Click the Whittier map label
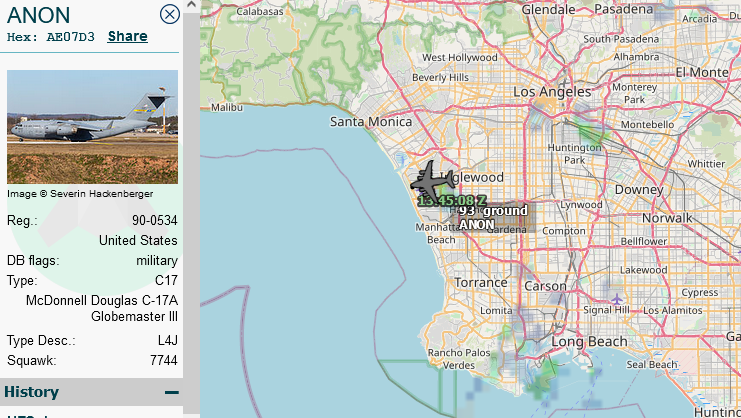Viewport: 741px width, 418px height. pyautogui.click(x=706, y=163)
